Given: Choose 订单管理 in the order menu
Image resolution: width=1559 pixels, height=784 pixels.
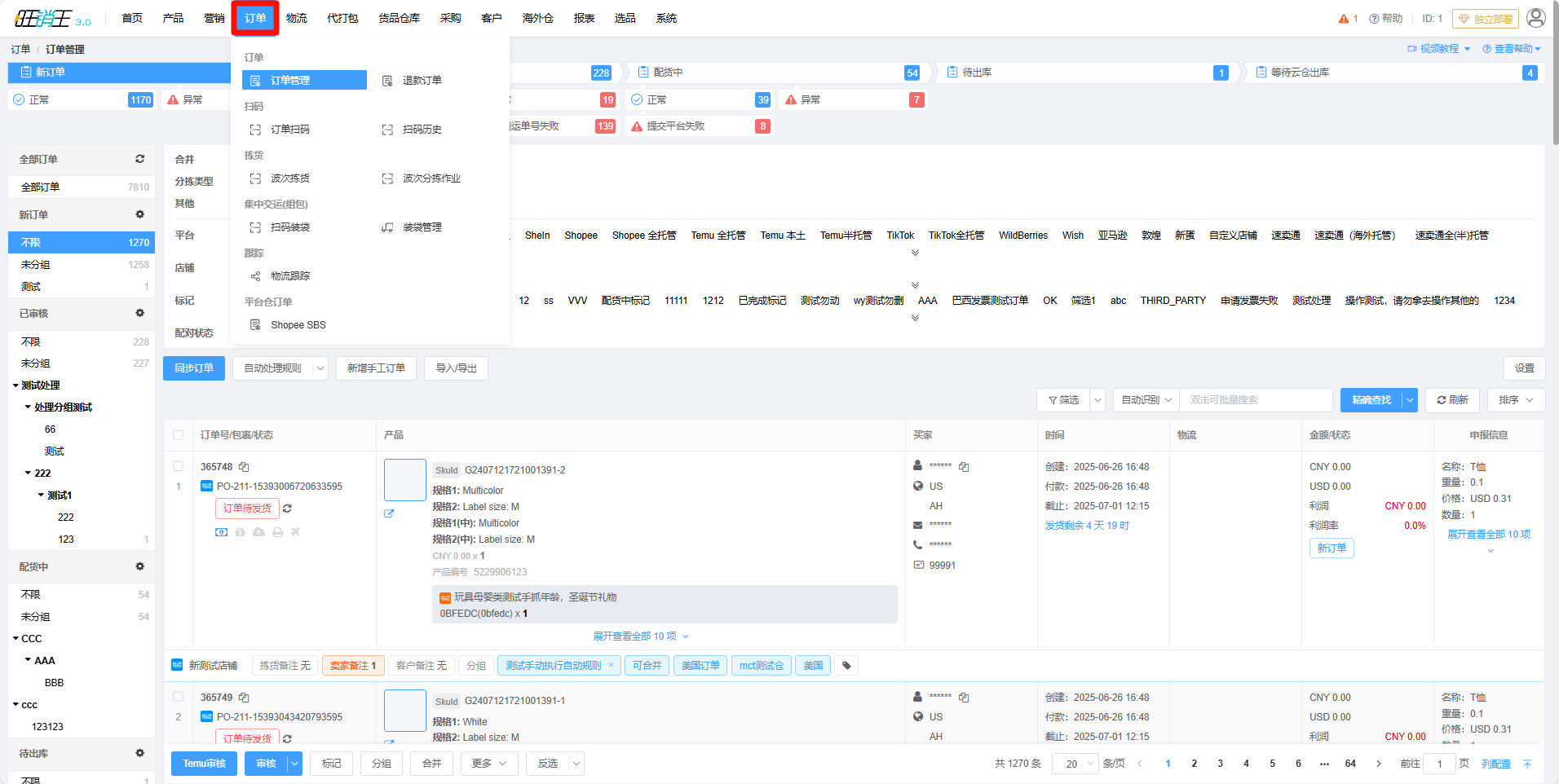Looking at the screenshot, I should (304, 80).
